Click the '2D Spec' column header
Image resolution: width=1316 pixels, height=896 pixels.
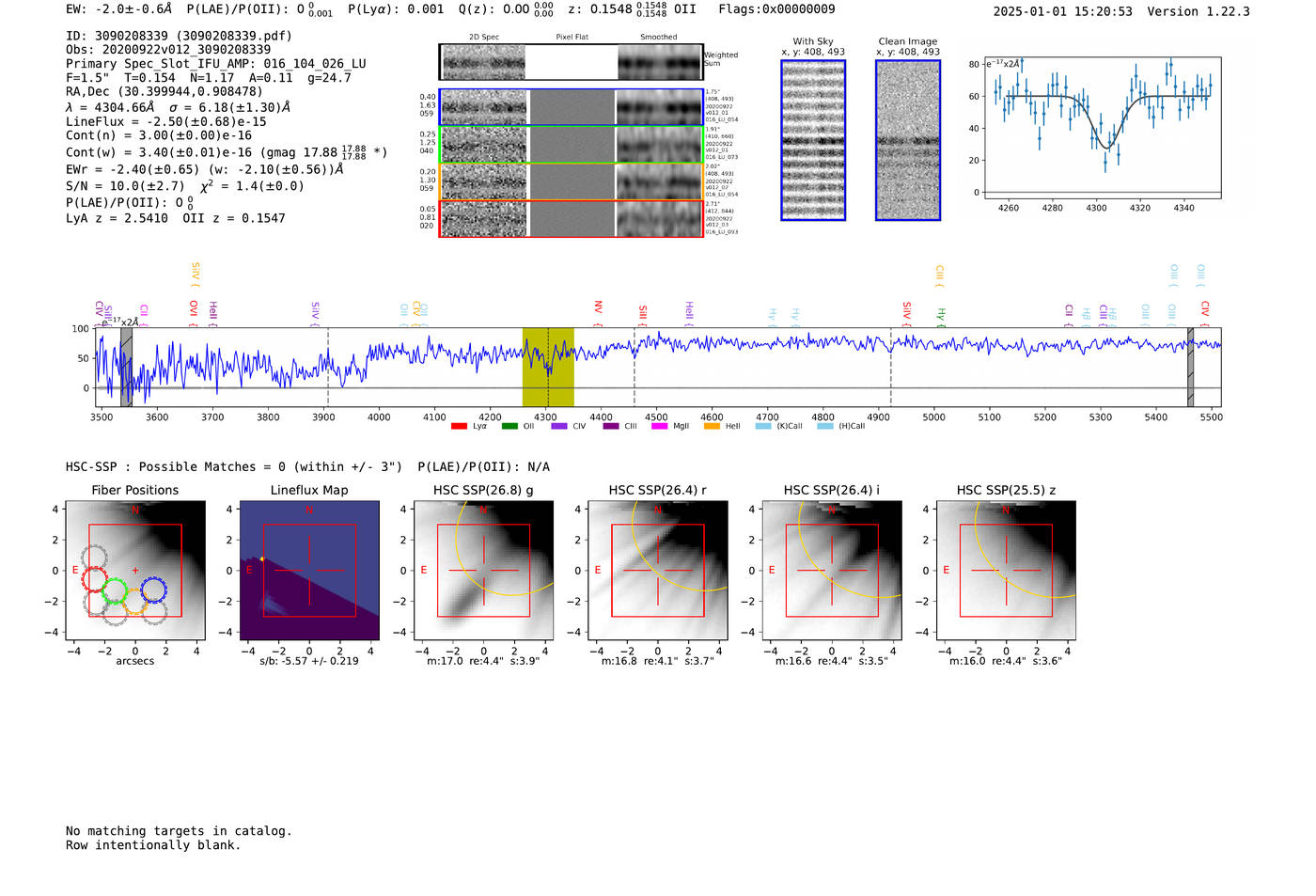point(484,38)
